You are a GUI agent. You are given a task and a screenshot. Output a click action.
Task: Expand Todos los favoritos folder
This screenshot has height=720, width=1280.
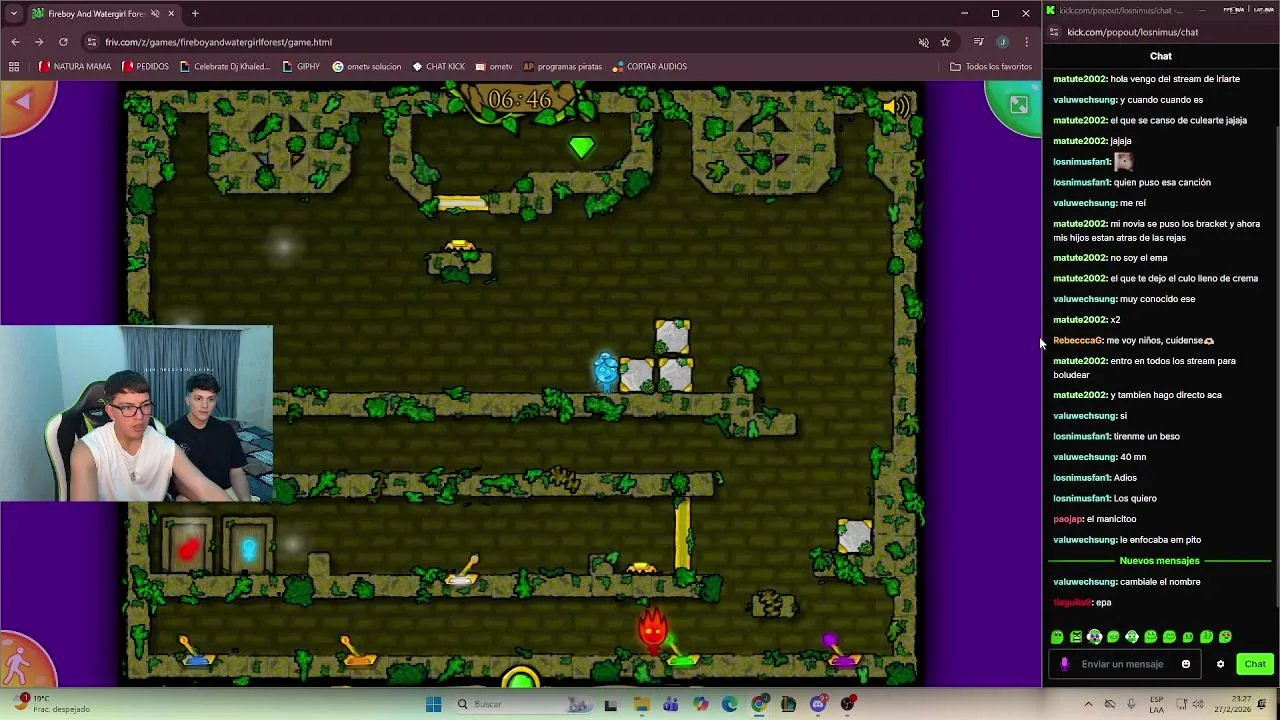tap(990, 67)
